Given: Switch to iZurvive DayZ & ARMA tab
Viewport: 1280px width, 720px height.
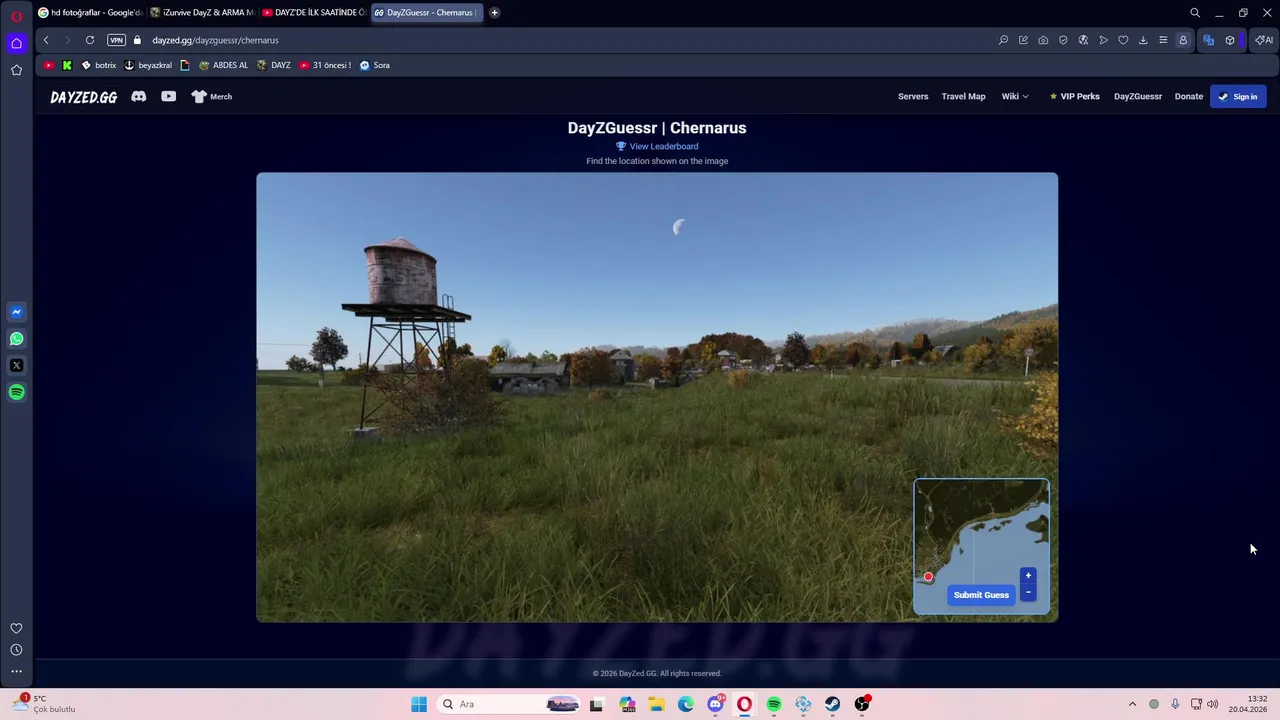Looking at the screenshot, I should pos(202,13).
